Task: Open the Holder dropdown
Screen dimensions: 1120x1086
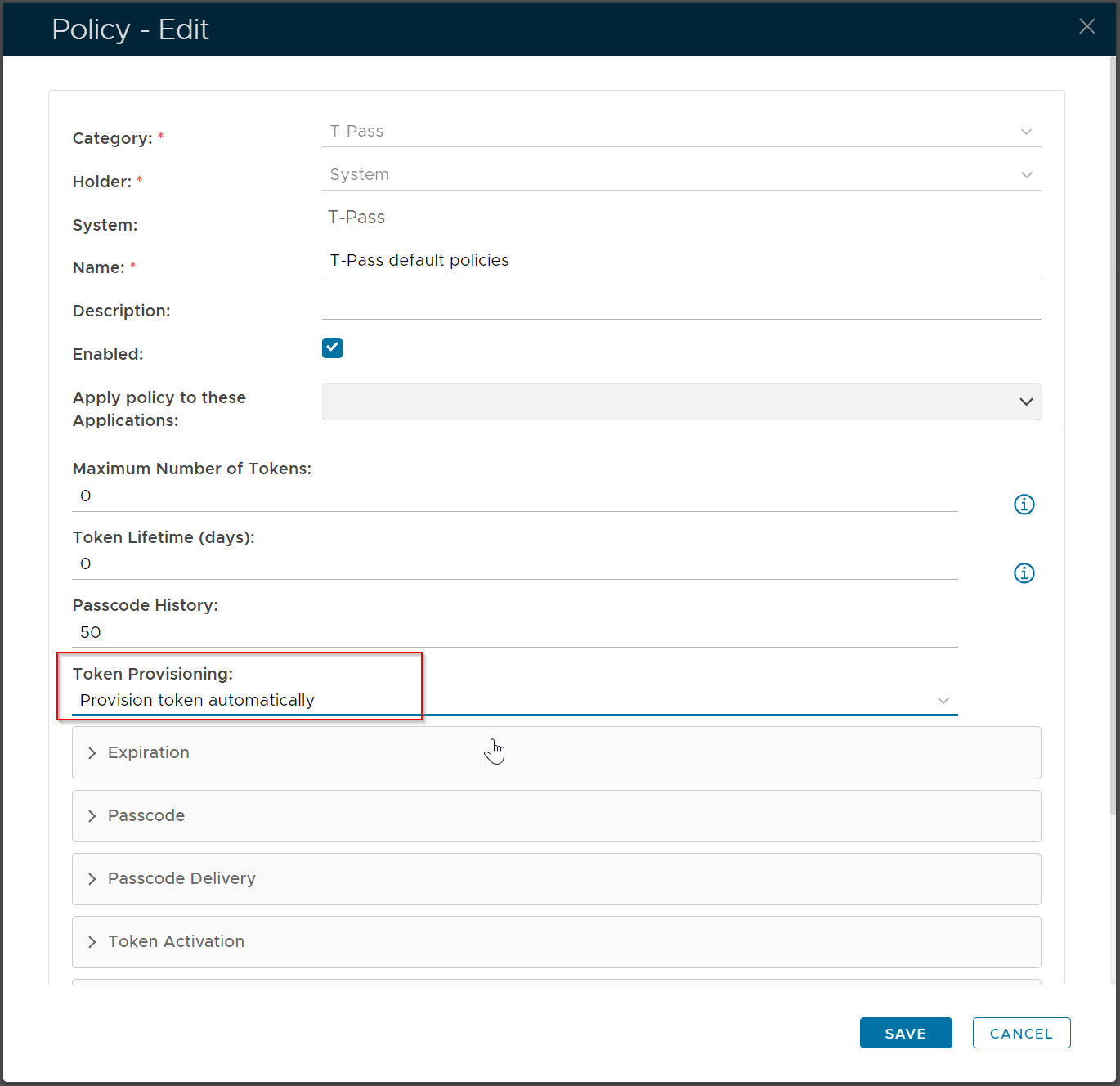Action: pos(681,175)
